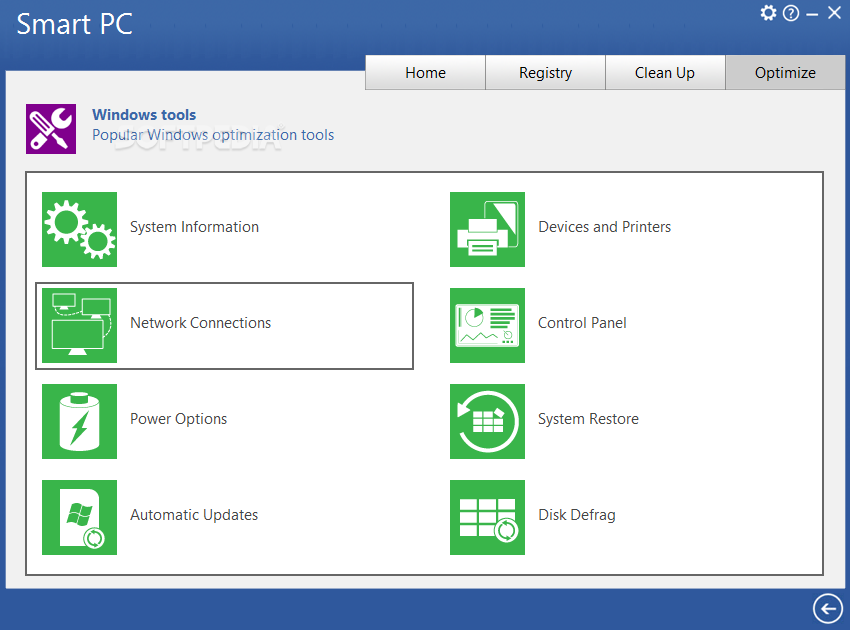Click the Popular Windows optimization tools subtitle
Image resolution: width=850 pixels, height=630 pixels.
tap(213, 135)
